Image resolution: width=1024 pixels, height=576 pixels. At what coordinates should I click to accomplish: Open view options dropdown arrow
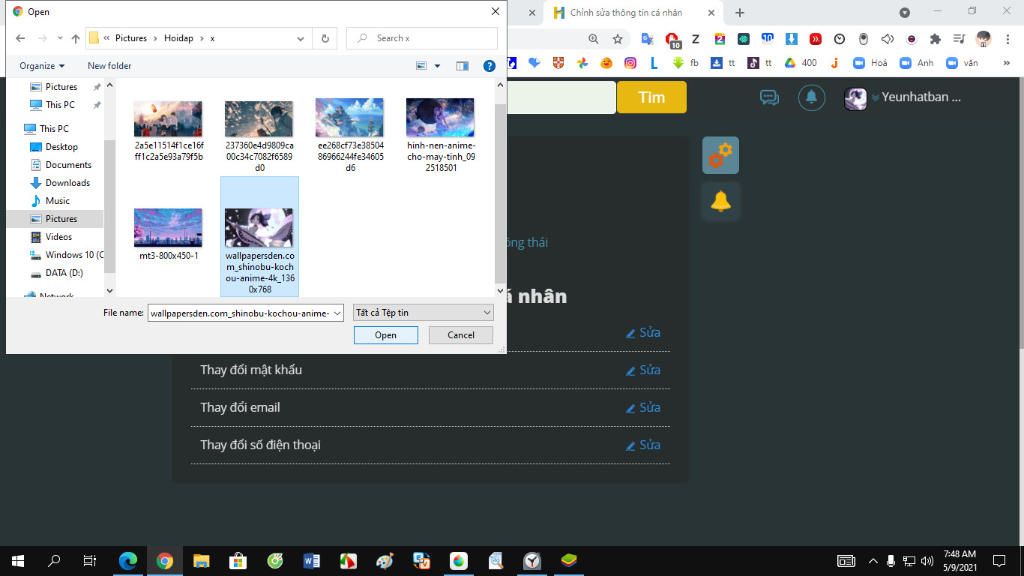pos(438,66)
